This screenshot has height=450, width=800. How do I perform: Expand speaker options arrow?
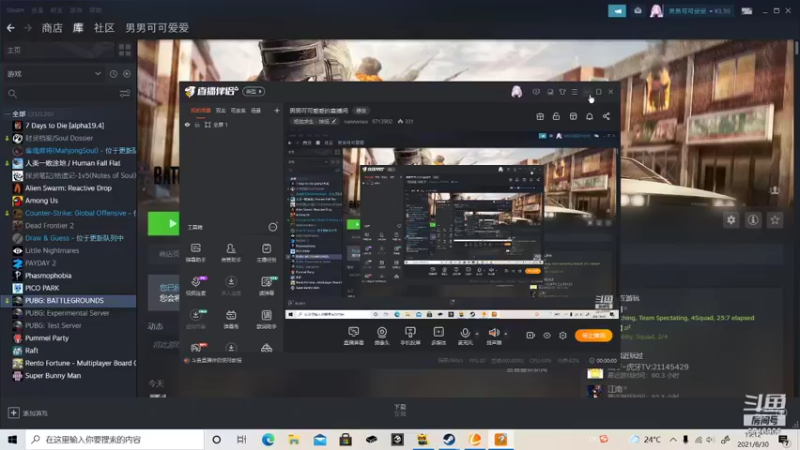506,335
